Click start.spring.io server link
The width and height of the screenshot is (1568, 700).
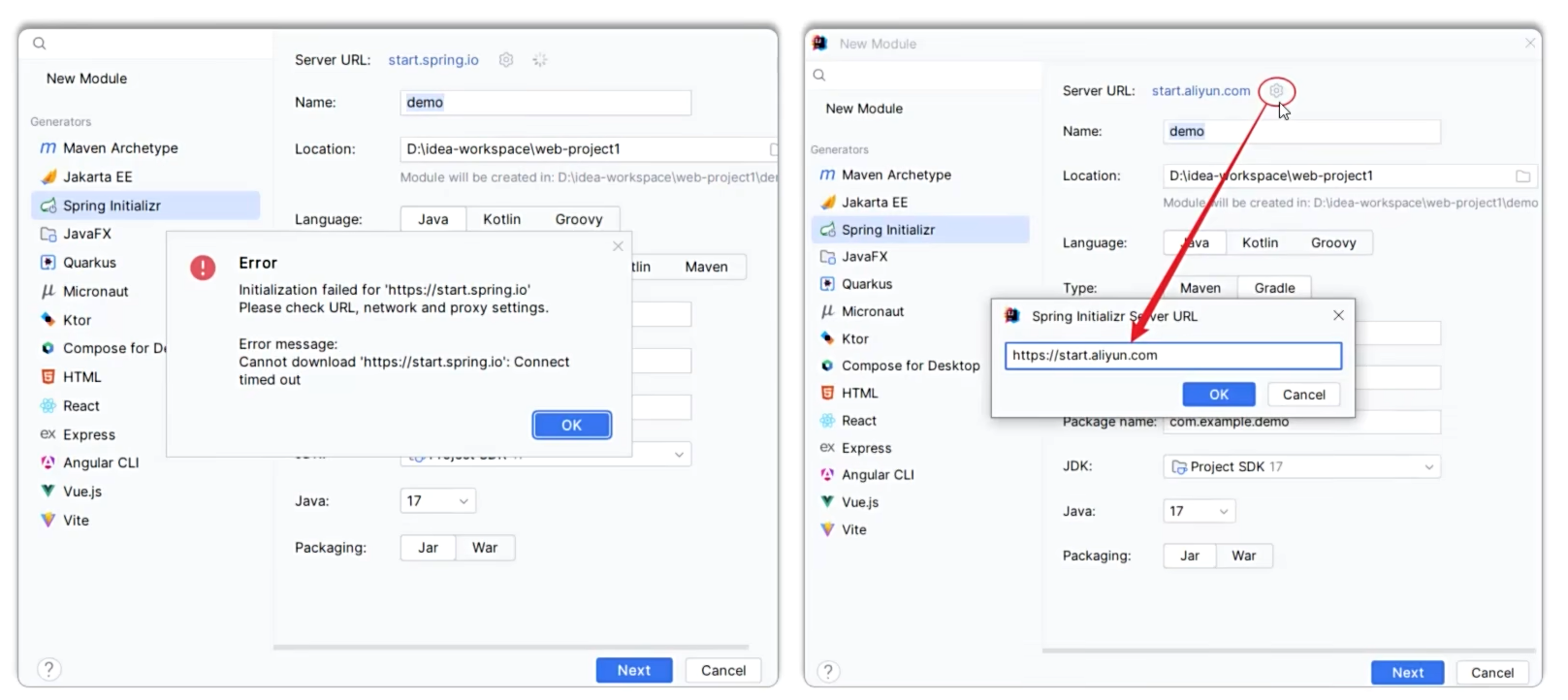pyautogui.click(x=433, y=60)
